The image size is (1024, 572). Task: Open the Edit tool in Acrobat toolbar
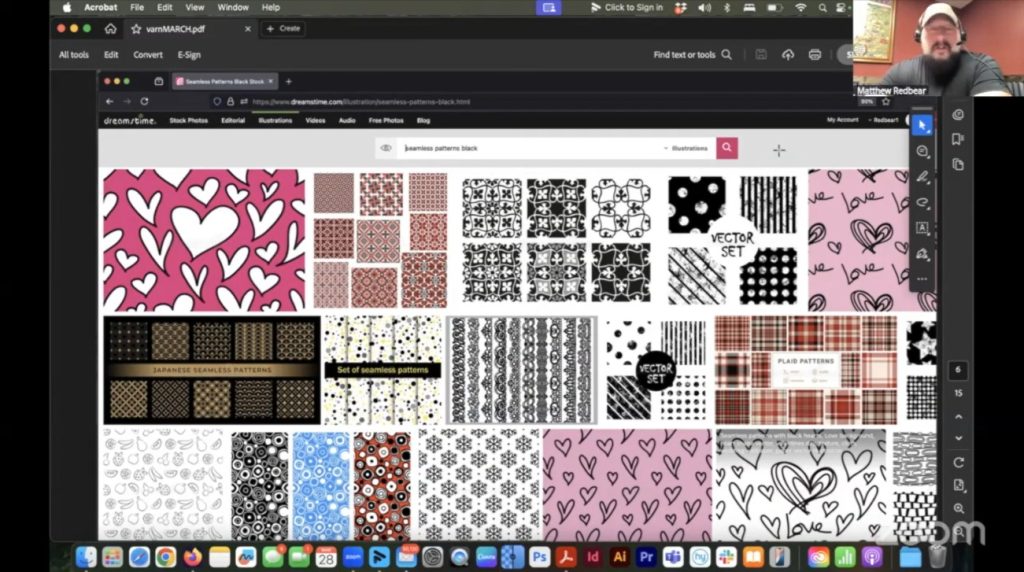[111, 55]
